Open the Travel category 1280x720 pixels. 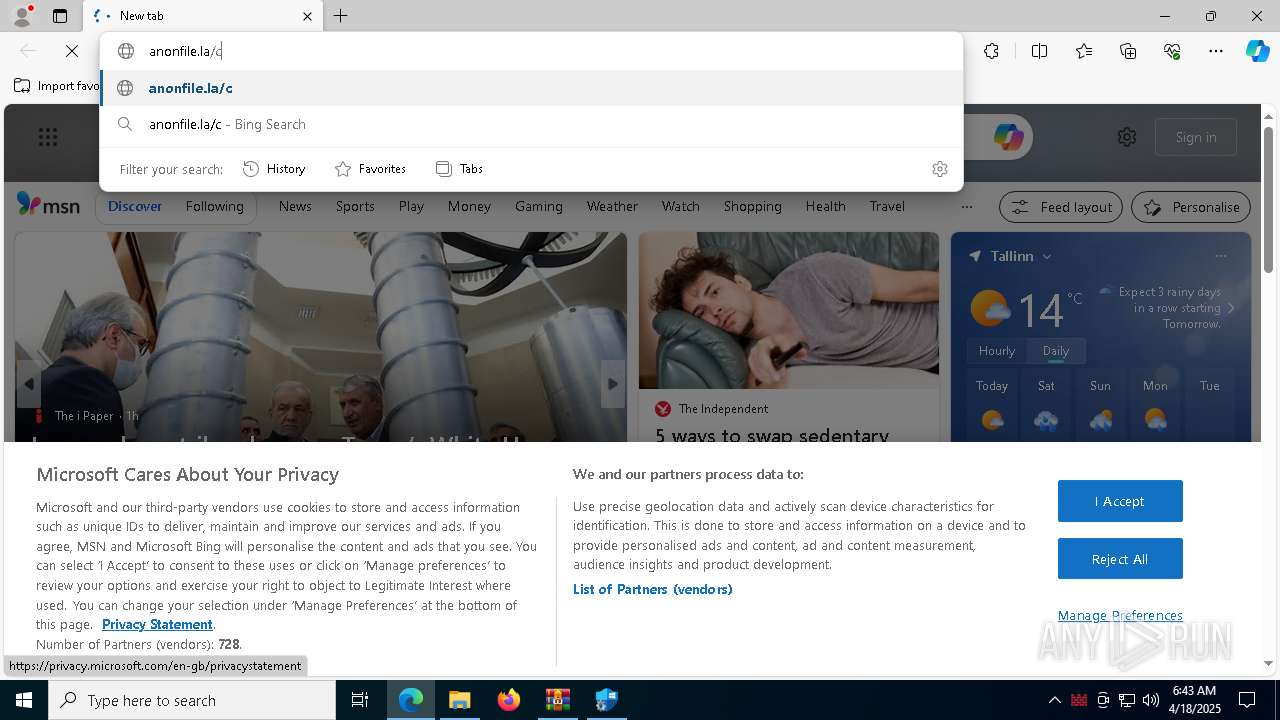[x=887, y=206]
